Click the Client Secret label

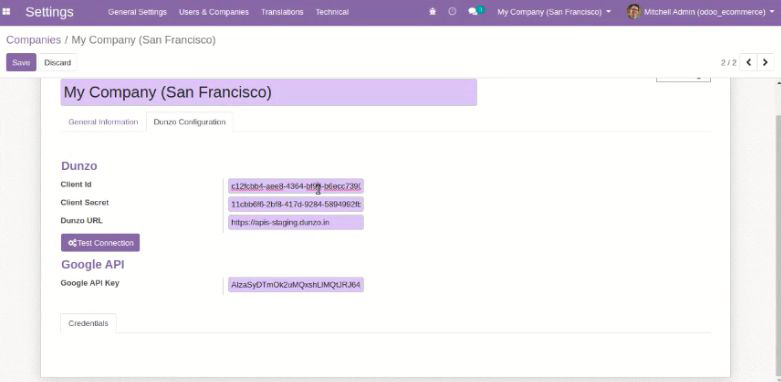click(x=85, y=203)
